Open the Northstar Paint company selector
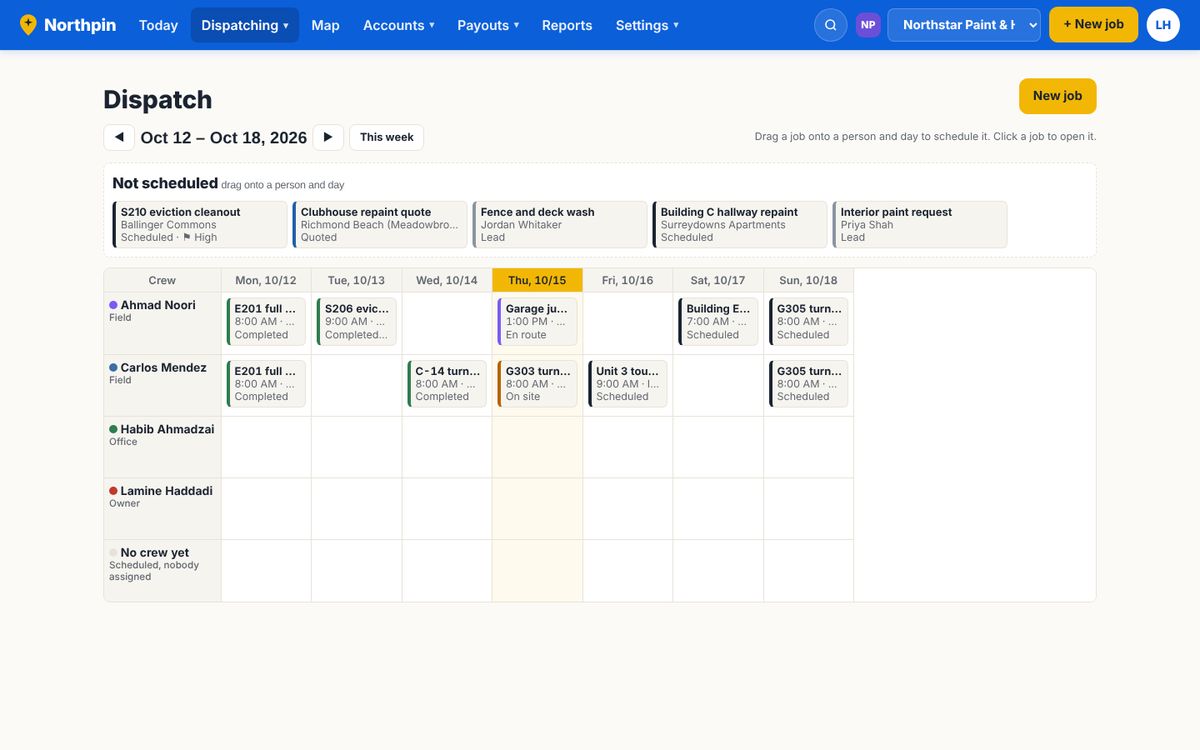1200x750 pixels. pos(964,25)
